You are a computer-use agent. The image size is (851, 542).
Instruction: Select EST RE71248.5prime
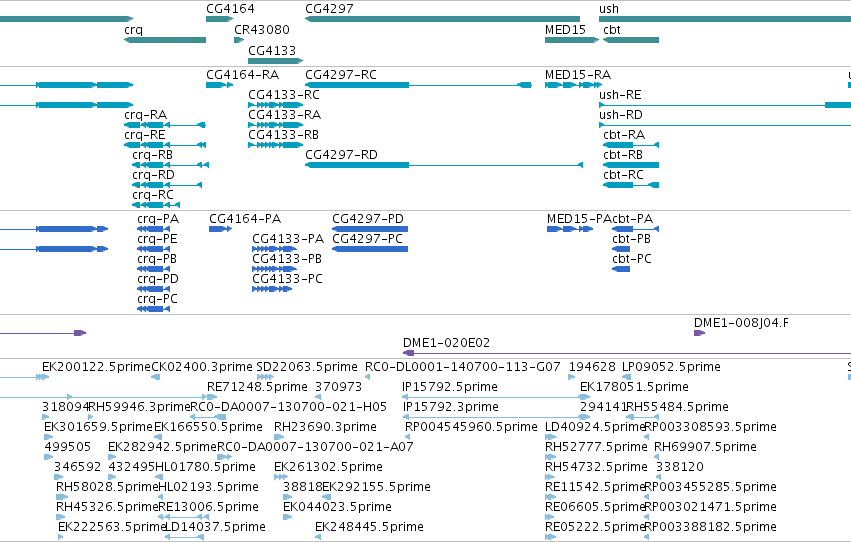click(257, 387)
